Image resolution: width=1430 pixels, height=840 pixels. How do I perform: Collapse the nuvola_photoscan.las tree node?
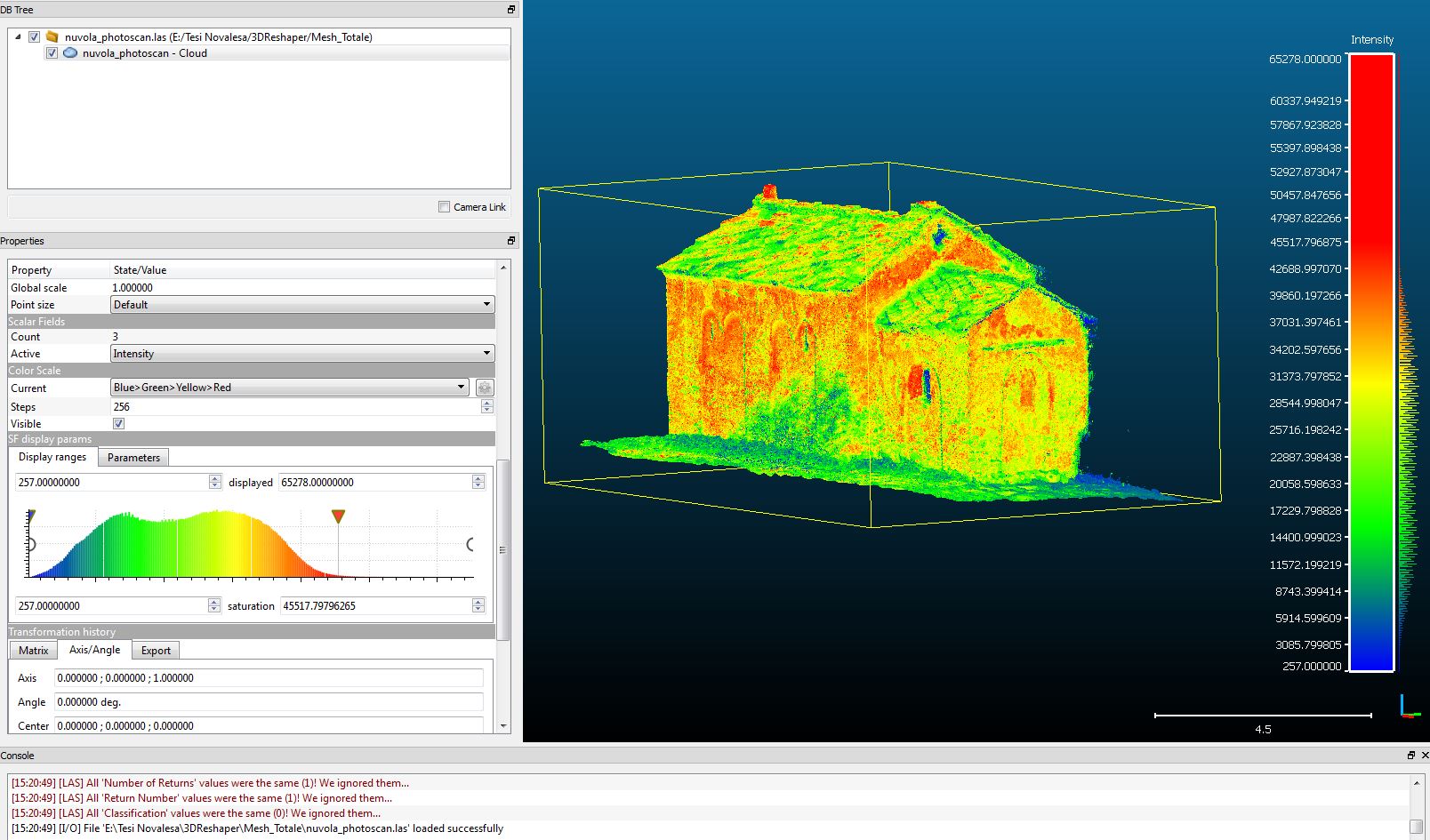point(18,37)
